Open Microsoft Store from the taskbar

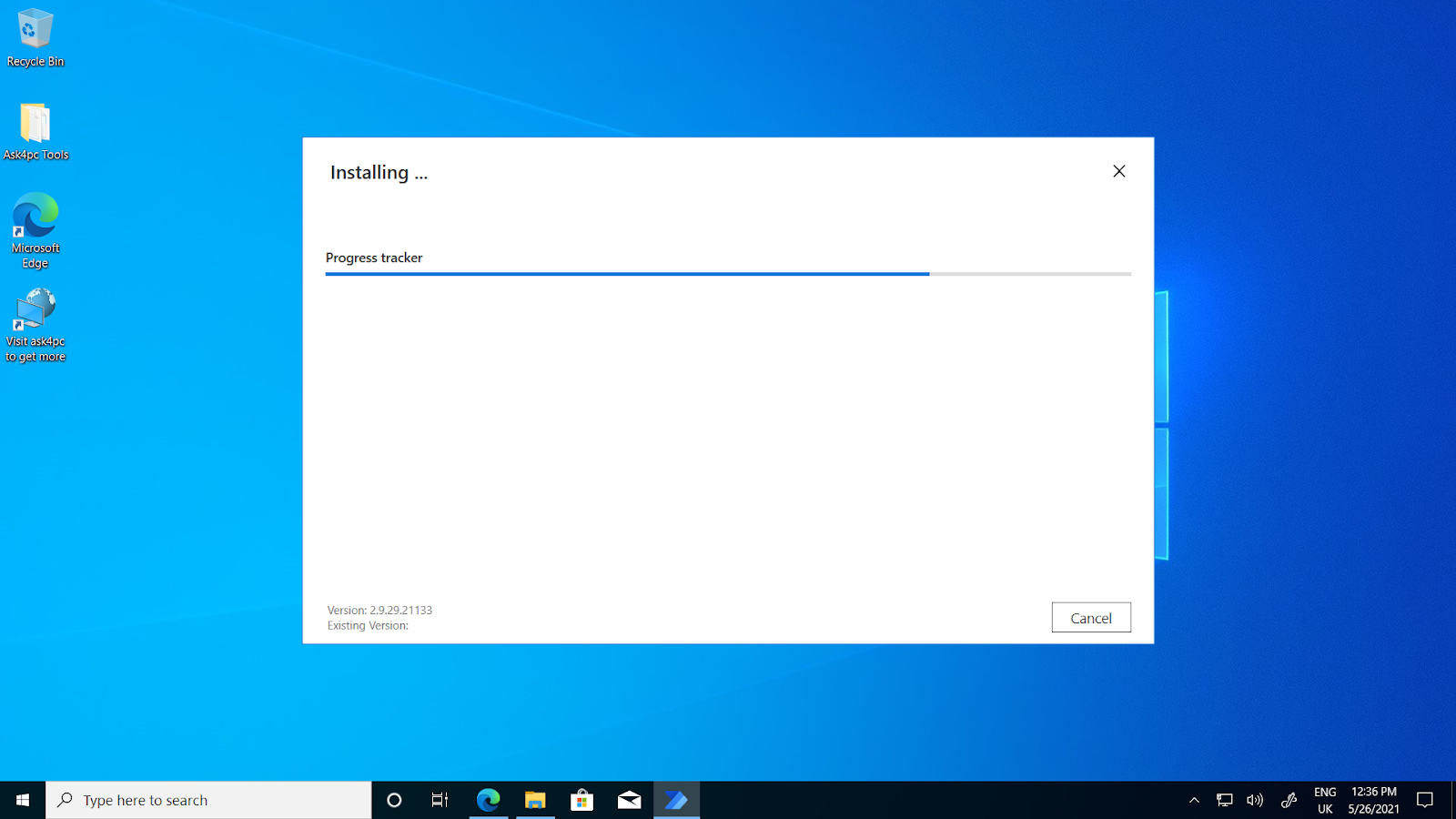pyautogui.click(x=582, y=800)
